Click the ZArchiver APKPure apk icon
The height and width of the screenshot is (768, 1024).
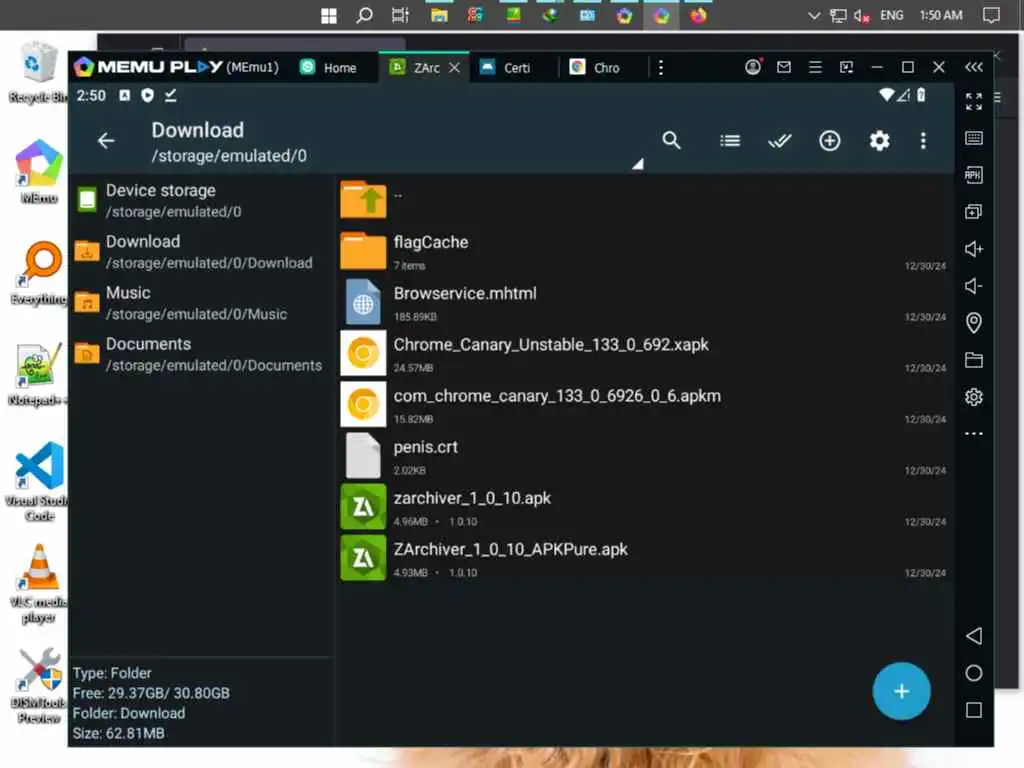click(x=363, y=558)
